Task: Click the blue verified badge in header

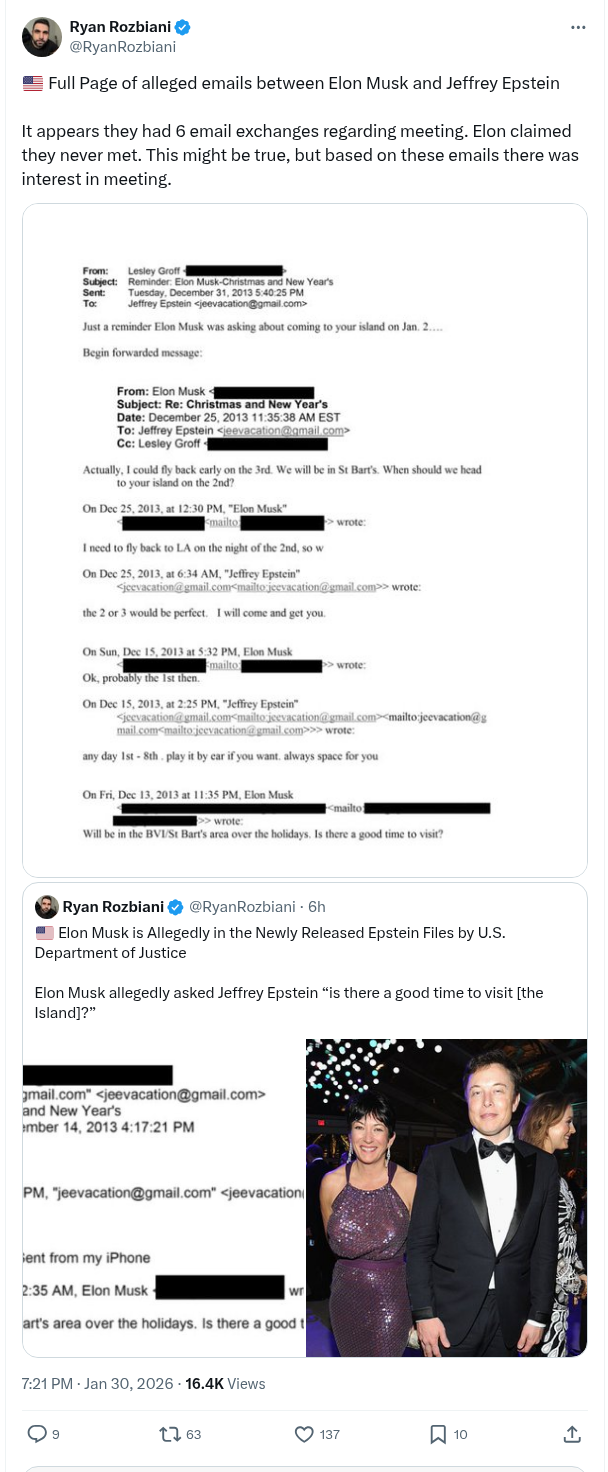Action: [x=184, y=27]
